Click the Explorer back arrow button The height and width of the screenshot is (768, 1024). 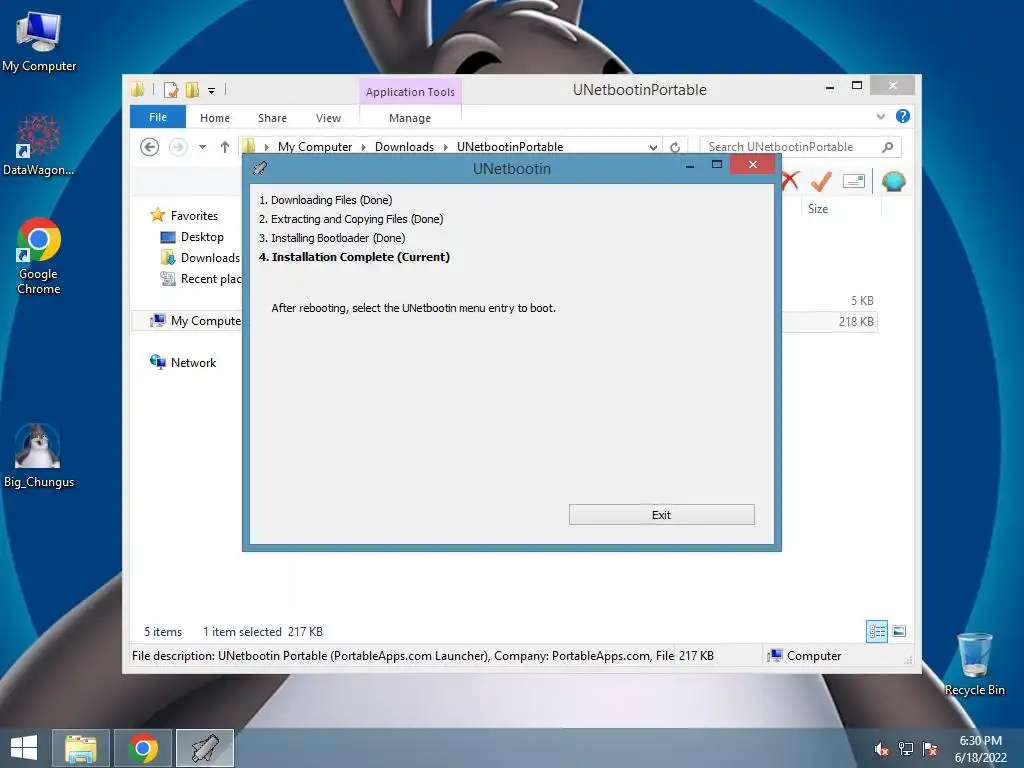(x=150, y=147)
